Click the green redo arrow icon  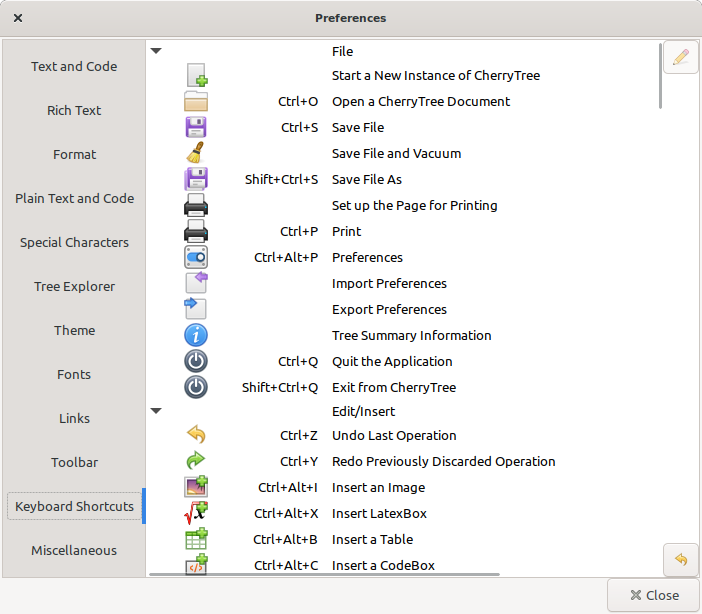click(x=196, y=461)
